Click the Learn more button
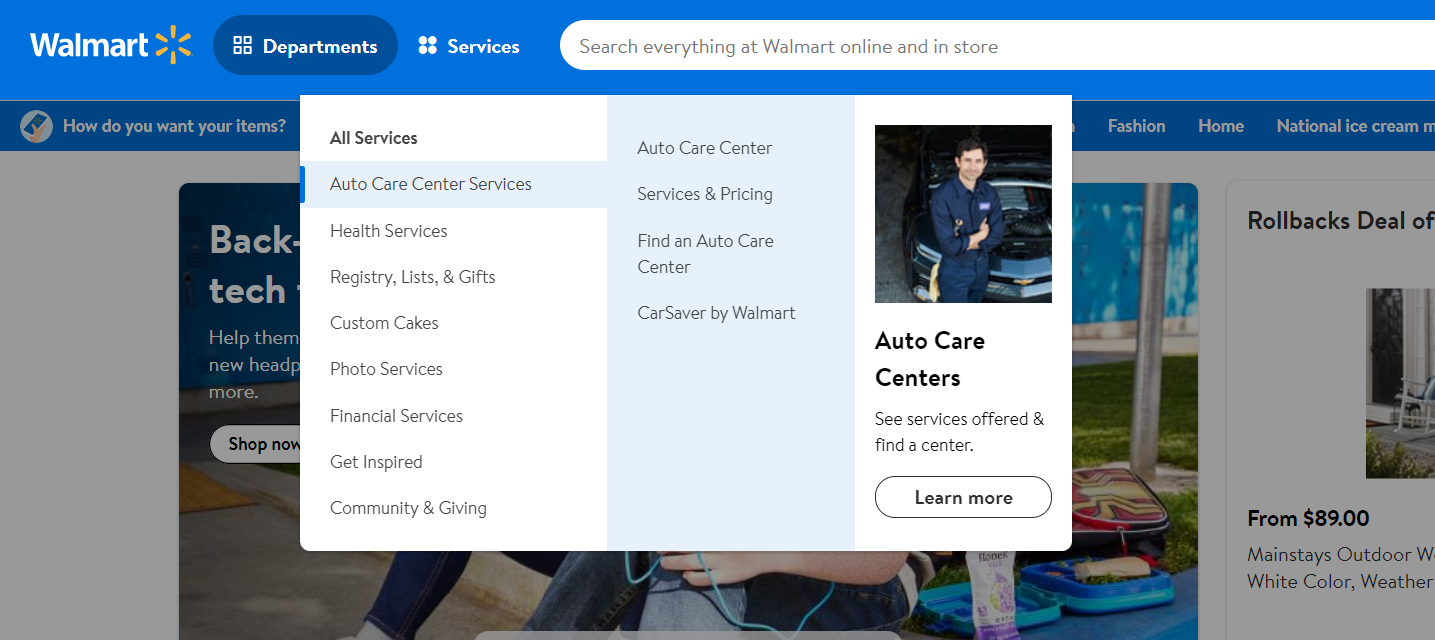This screenshot has height=640, width=1435. point(963,497)
